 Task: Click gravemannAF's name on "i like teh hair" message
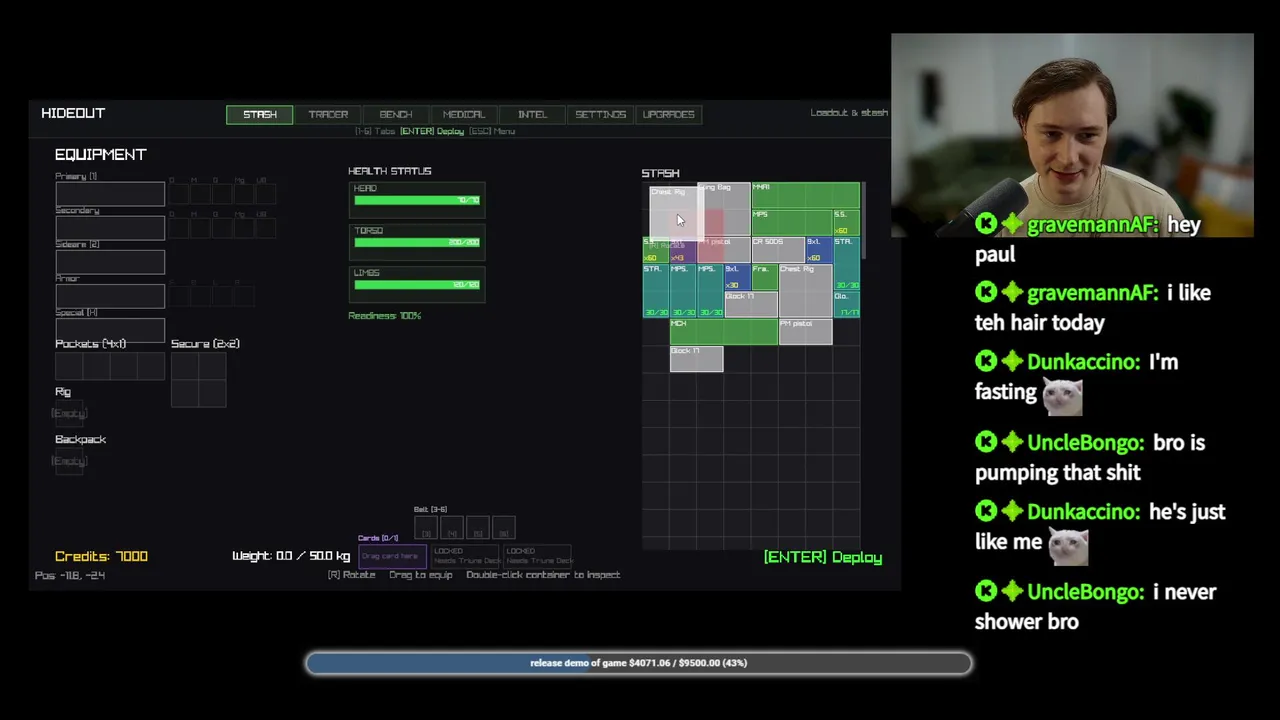point(1091,293)
